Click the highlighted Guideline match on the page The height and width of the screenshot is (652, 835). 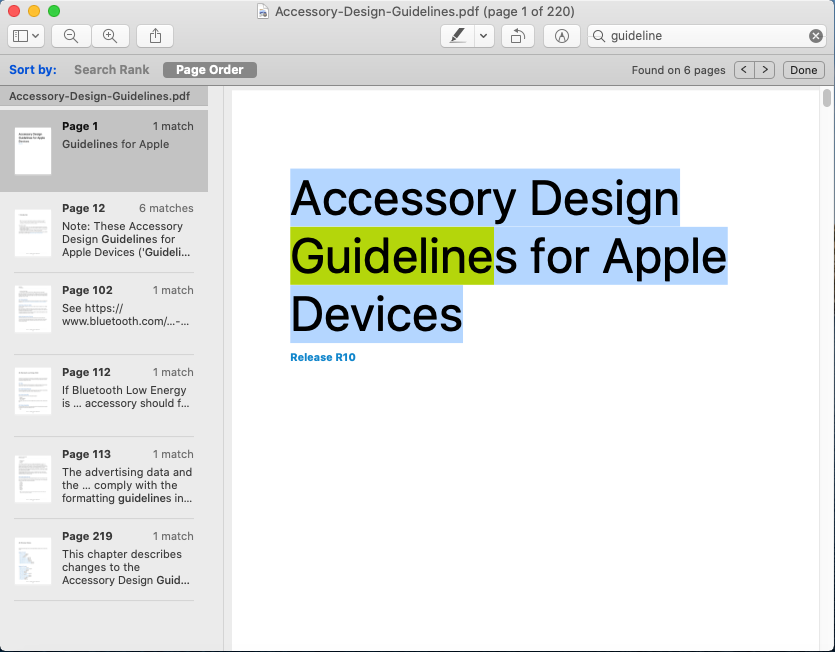click(392, 256)
